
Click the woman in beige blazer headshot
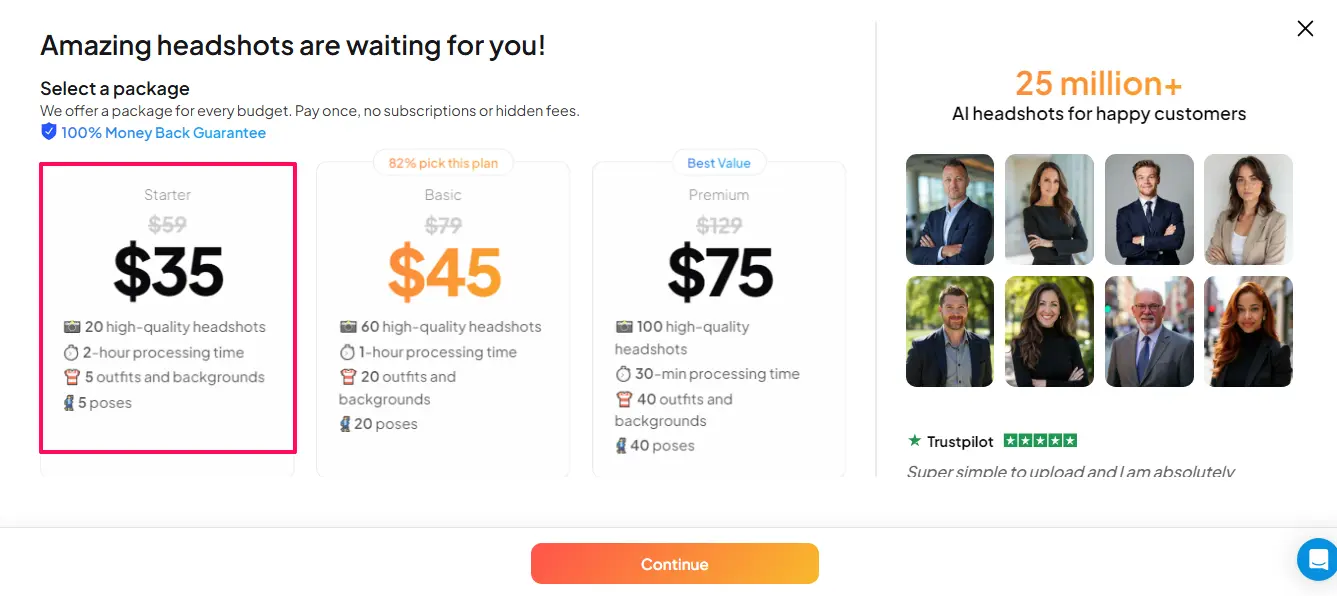pyautogui.click(x=1248, y=209)
